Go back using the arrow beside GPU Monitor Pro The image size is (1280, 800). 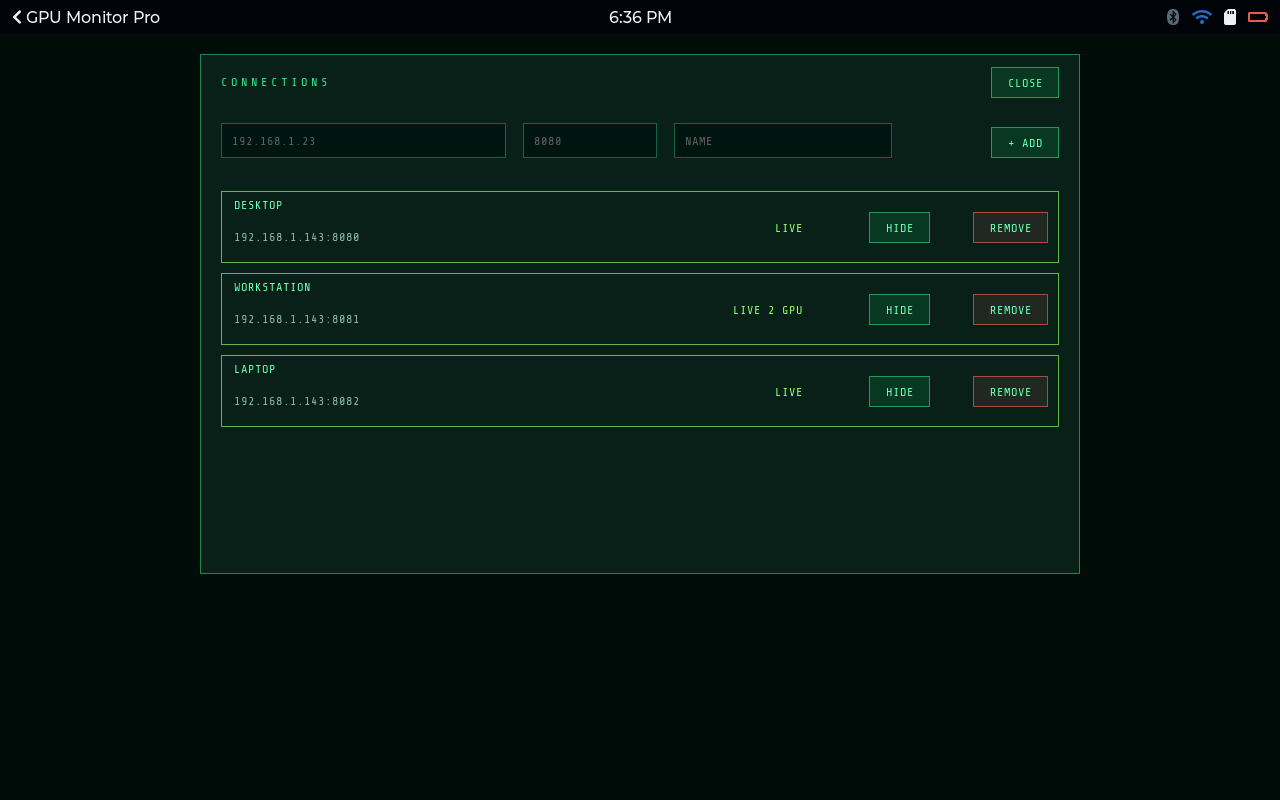pyautogui.click(x=17, y=17)
